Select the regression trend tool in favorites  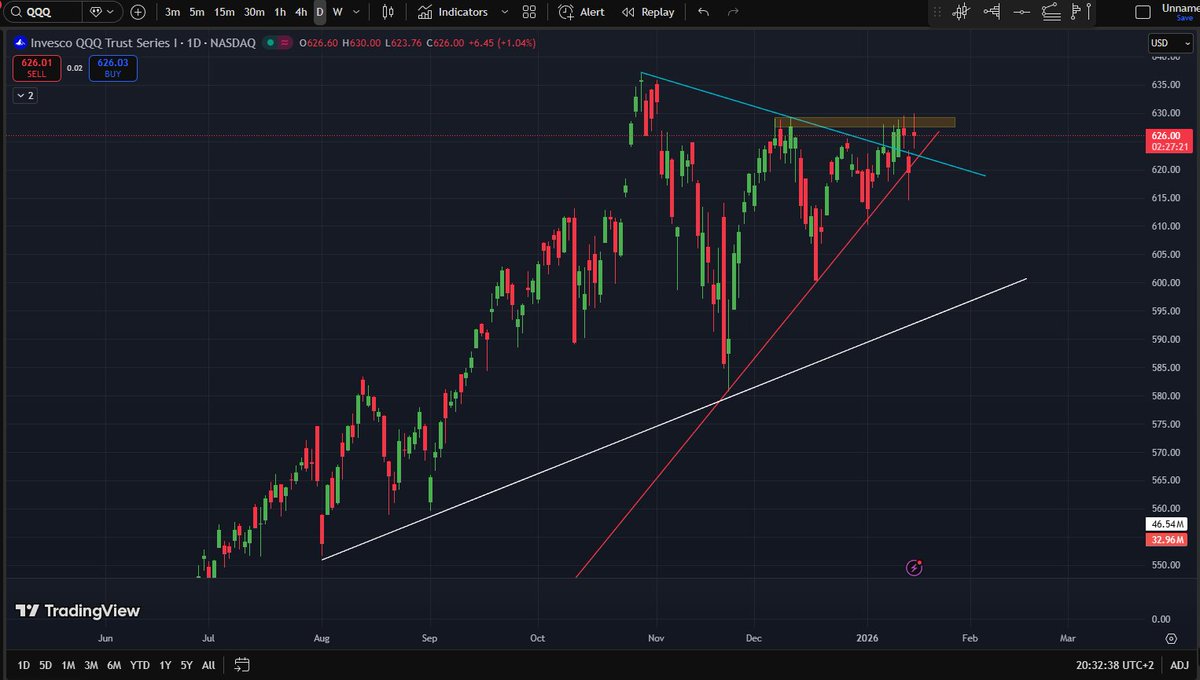[1050, 12]
